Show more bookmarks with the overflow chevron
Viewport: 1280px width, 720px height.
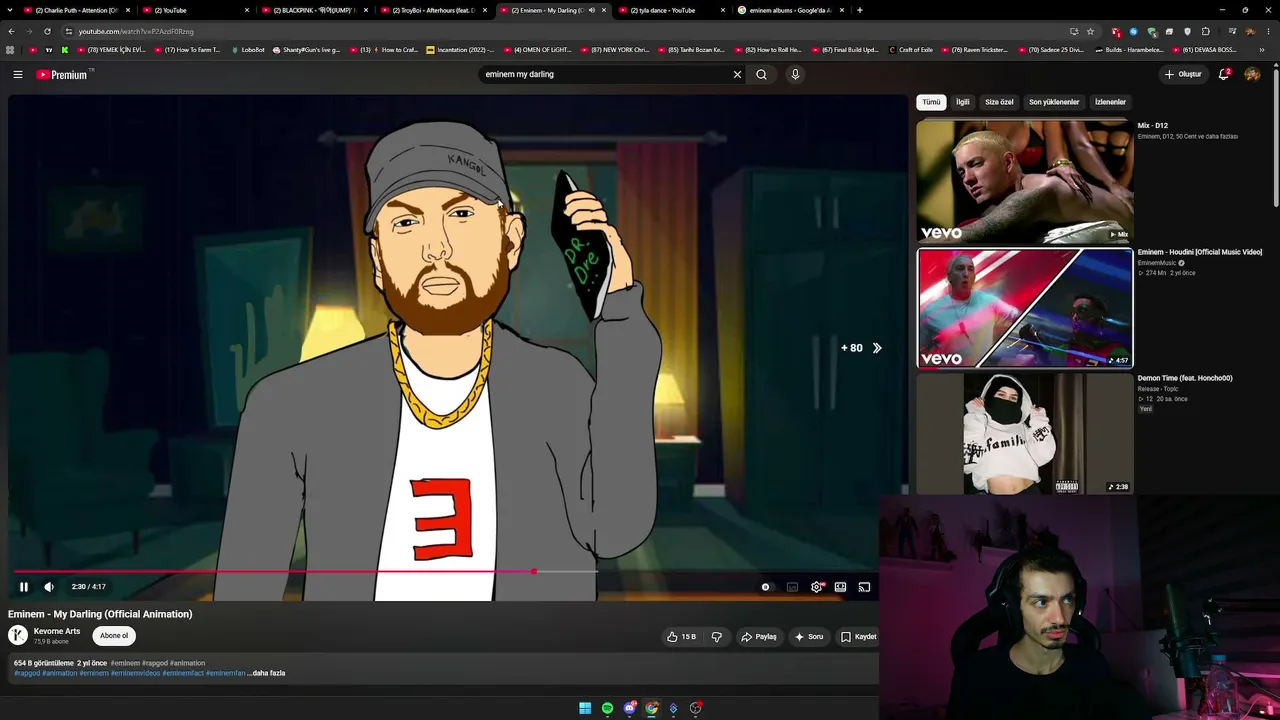click(1262, 50)
